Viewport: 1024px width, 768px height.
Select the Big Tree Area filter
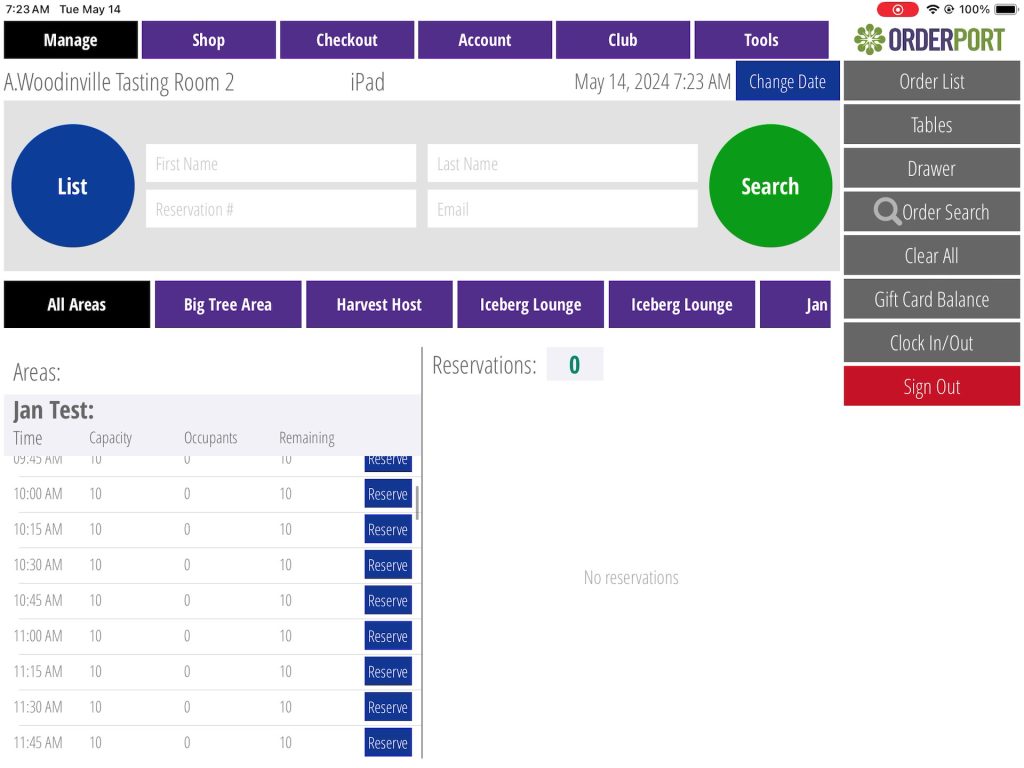click(x=228, y=305)
